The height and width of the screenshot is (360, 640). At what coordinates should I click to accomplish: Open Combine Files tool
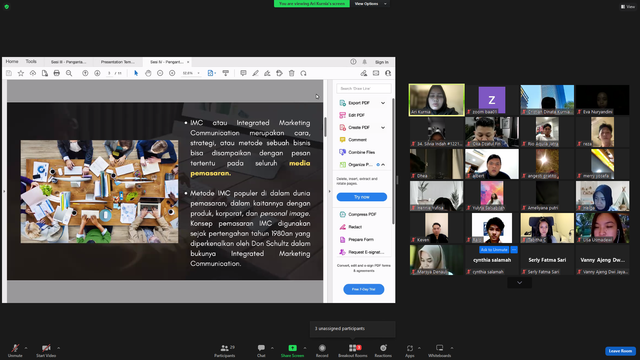point(361,152)
